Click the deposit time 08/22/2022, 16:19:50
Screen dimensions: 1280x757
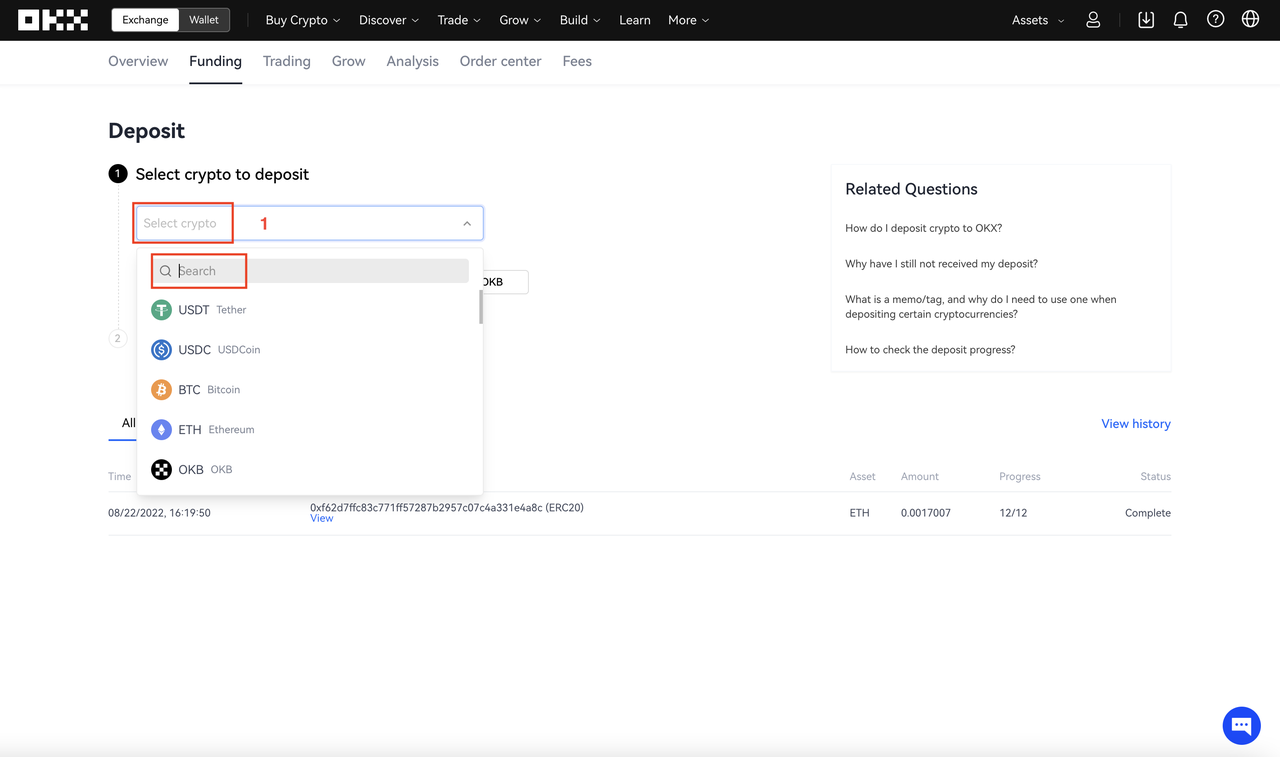(x=159, y=513)
